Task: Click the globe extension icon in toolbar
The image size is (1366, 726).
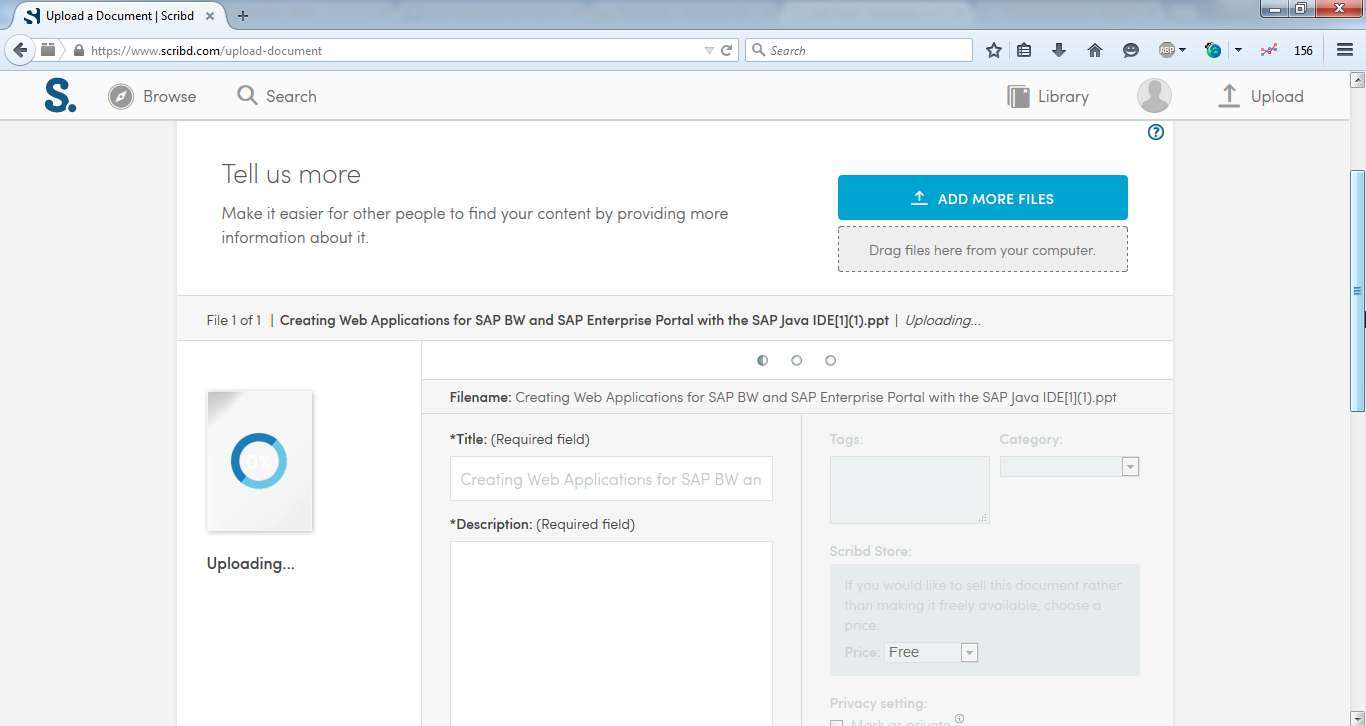Action: [x=1213, y=50]
